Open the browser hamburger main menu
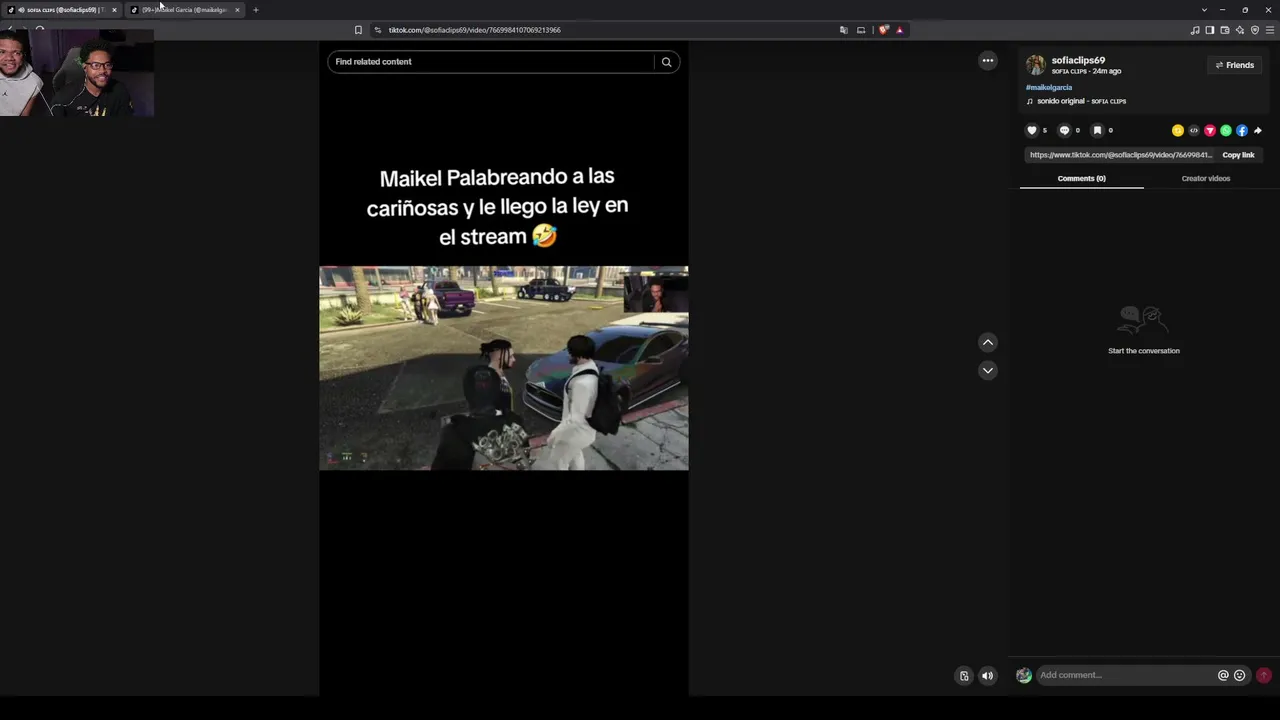This screenshot has width=1280, height=720. point(1270,30)
